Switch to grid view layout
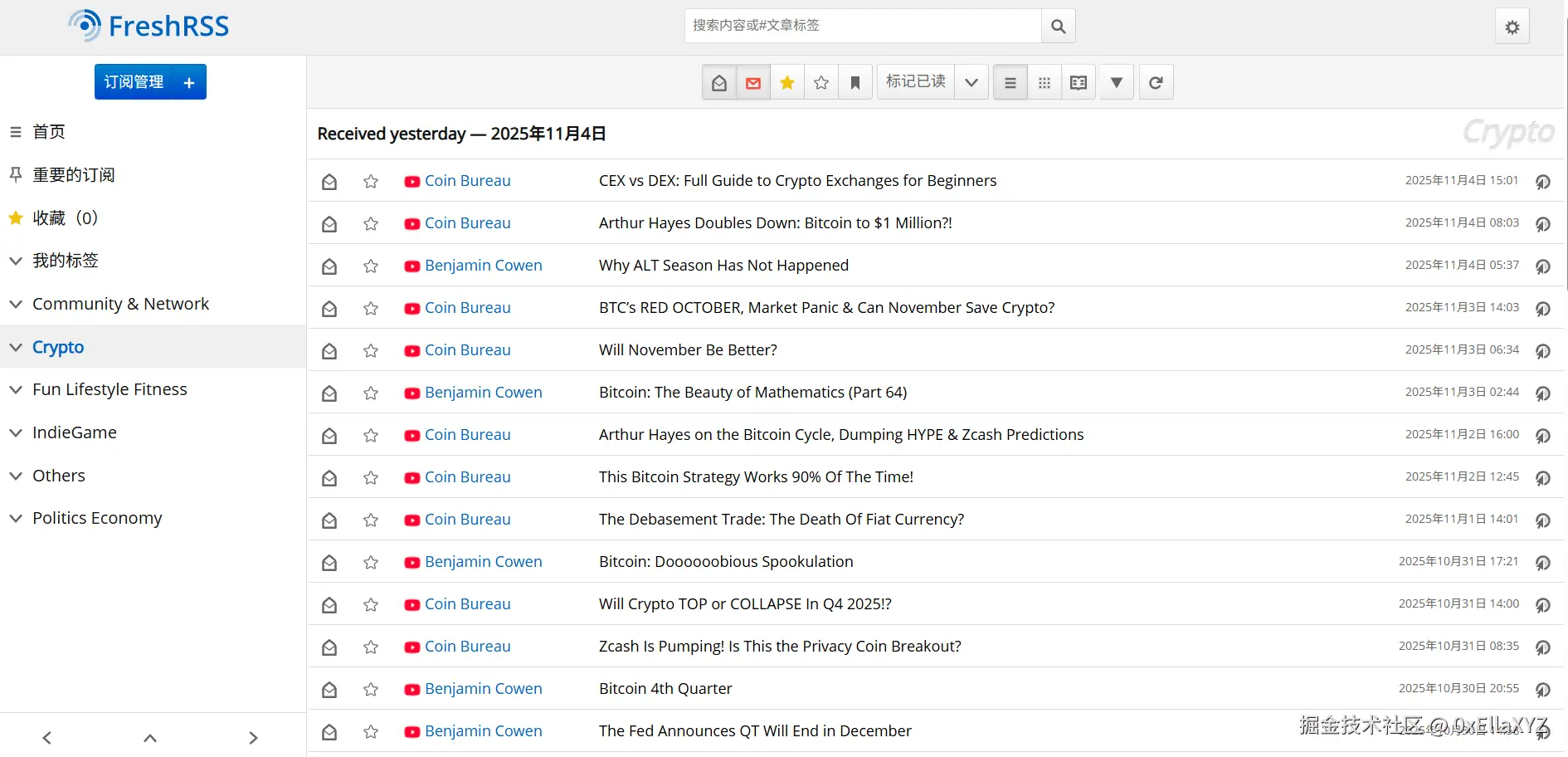This screenshot has height=757, width=1568. pyautogui.click(x=1044, y=82)
